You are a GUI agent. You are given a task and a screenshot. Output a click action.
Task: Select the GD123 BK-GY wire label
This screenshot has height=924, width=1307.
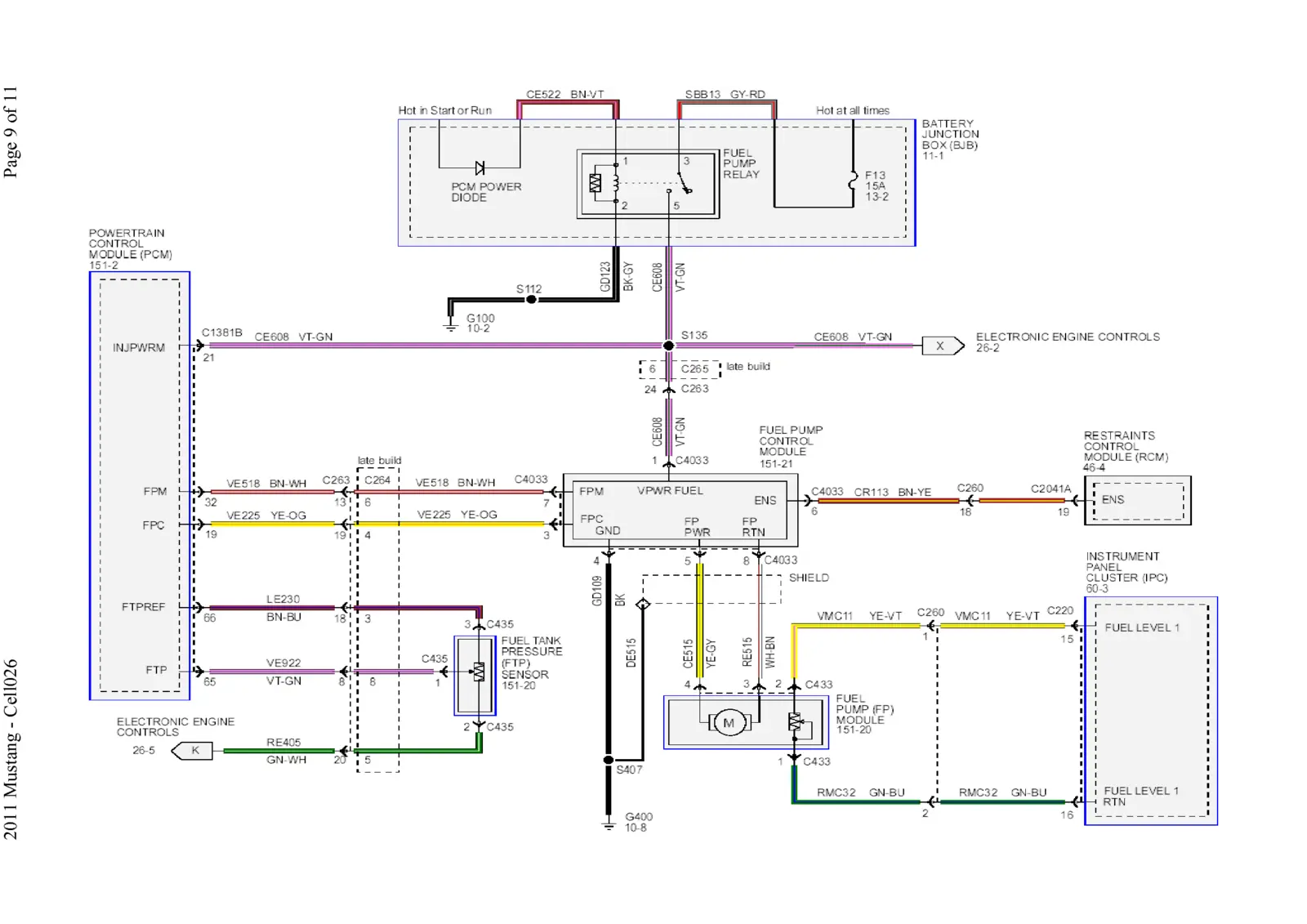click(617, 276)
